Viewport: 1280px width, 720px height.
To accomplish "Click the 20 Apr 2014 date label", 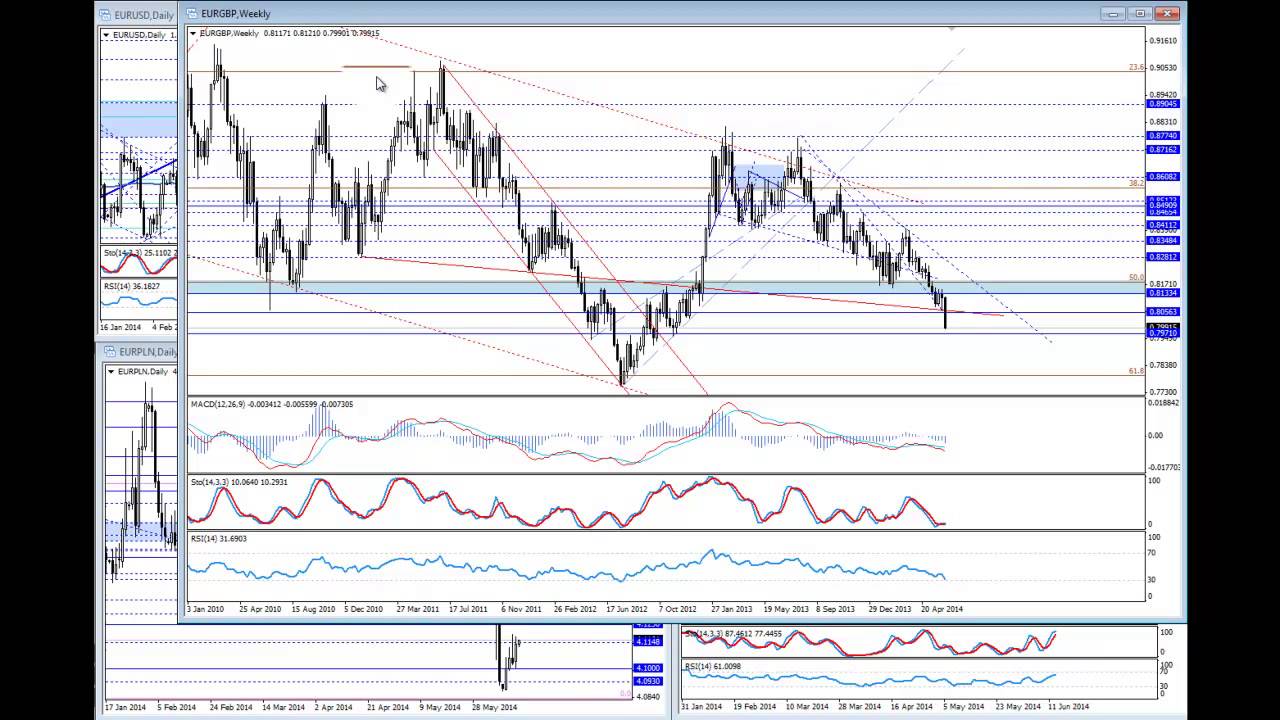I will tap(942, 608).
